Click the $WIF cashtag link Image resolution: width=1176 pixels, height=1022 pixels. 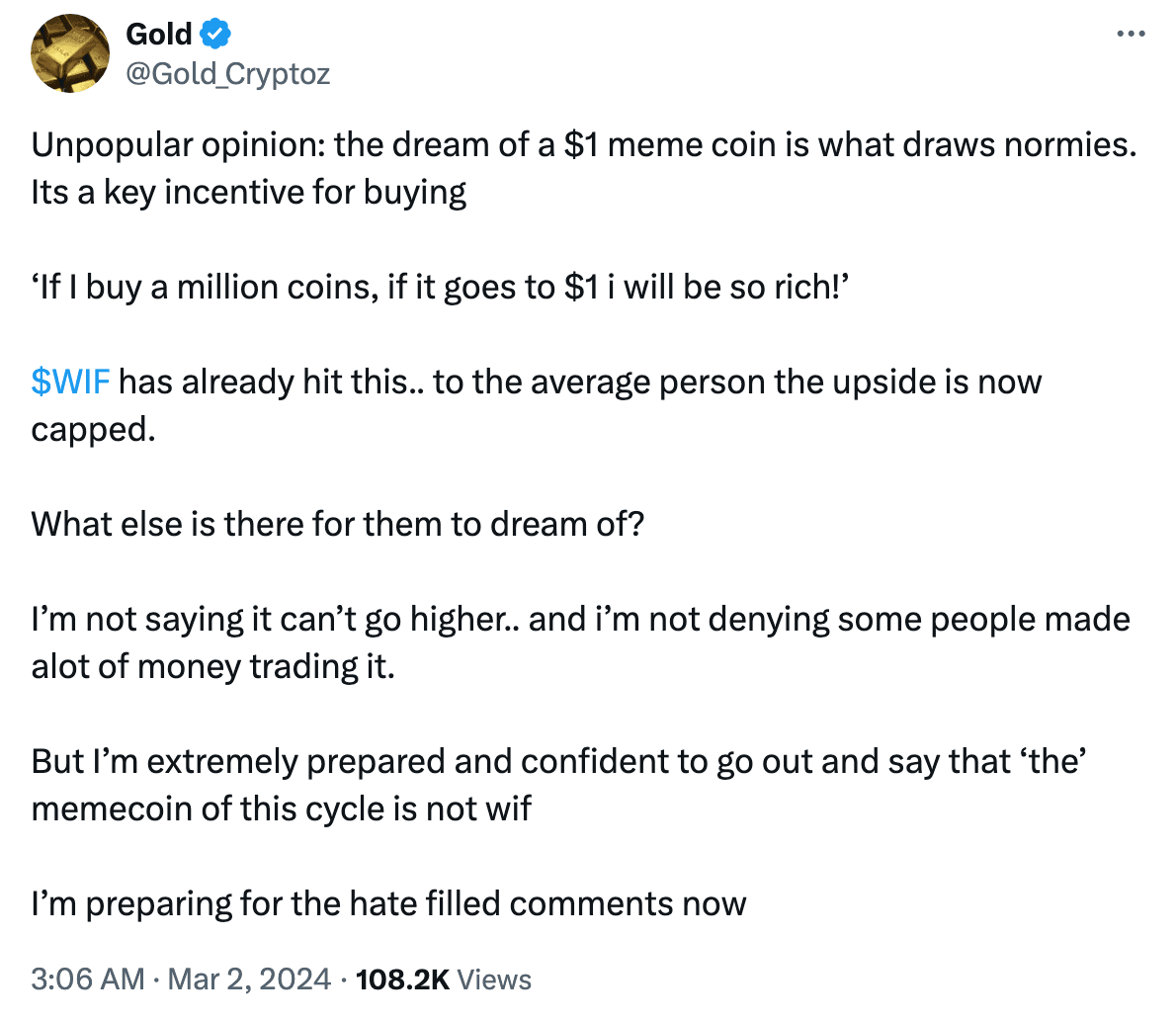point(70,382)
